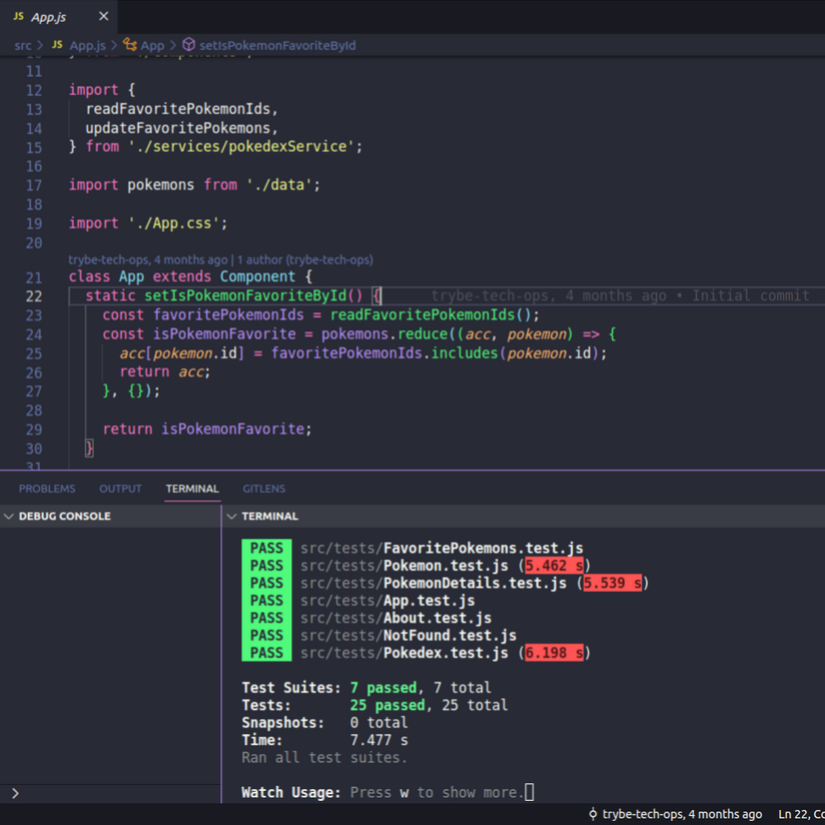The width and height of the screenshot is (825, 825).
Task: Open the GitLens code lens 'trybe-tech-ops, 4 months ago'
Action: click(x=148, y=260)
